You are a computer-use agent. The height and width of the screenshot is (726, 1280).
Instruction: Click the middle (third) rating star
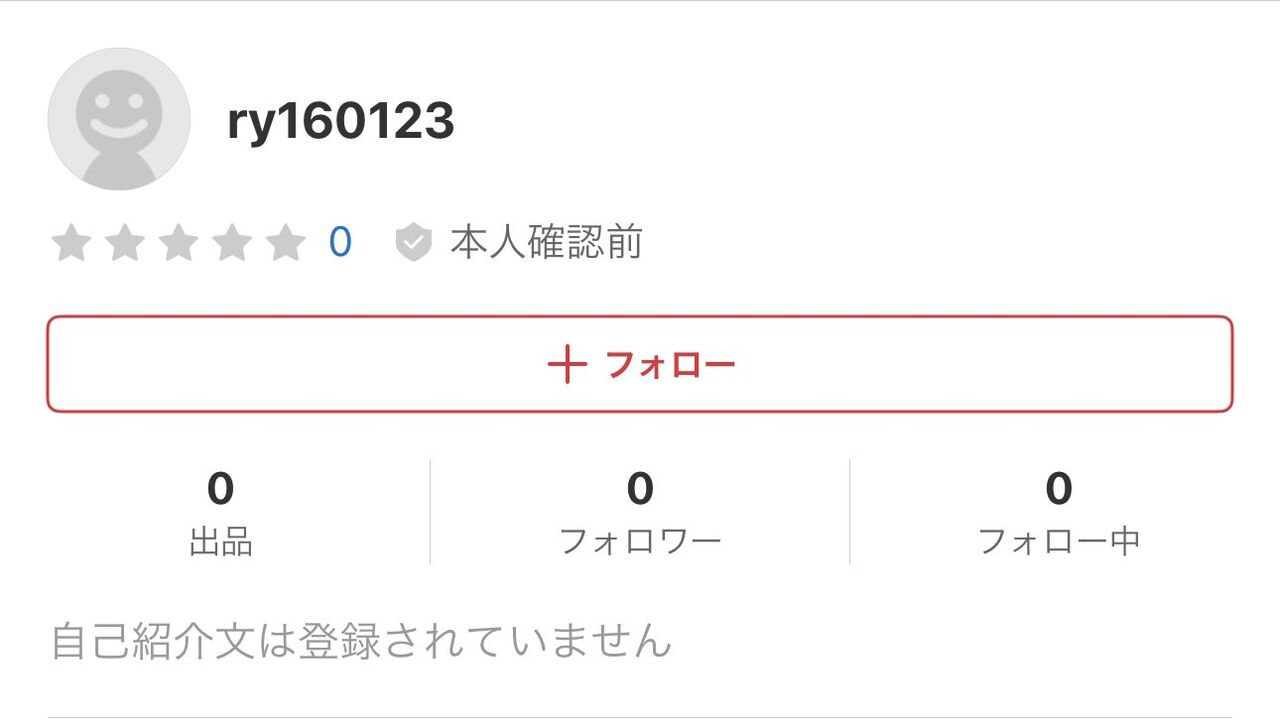179,242
